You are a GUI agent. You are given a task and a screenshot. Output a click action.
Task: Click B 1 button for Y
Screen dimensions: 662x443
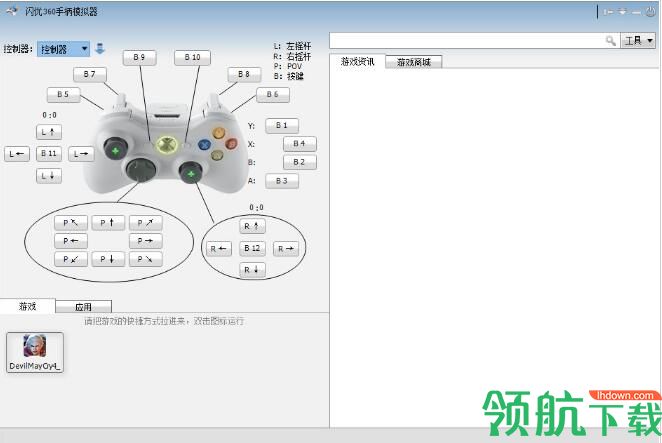tap(282, 126)
